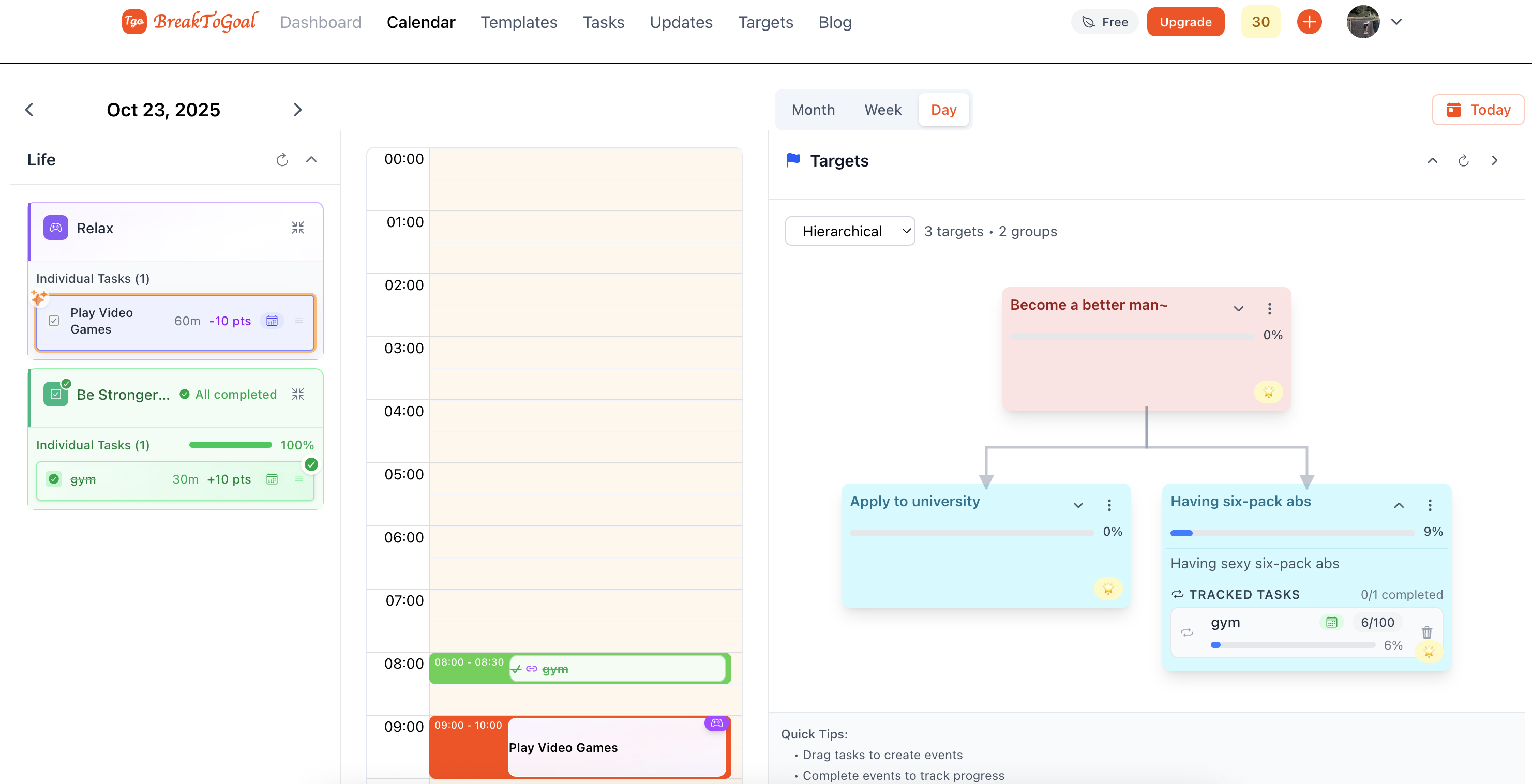Check the Play Video Games task checkbox

point(53,321)
